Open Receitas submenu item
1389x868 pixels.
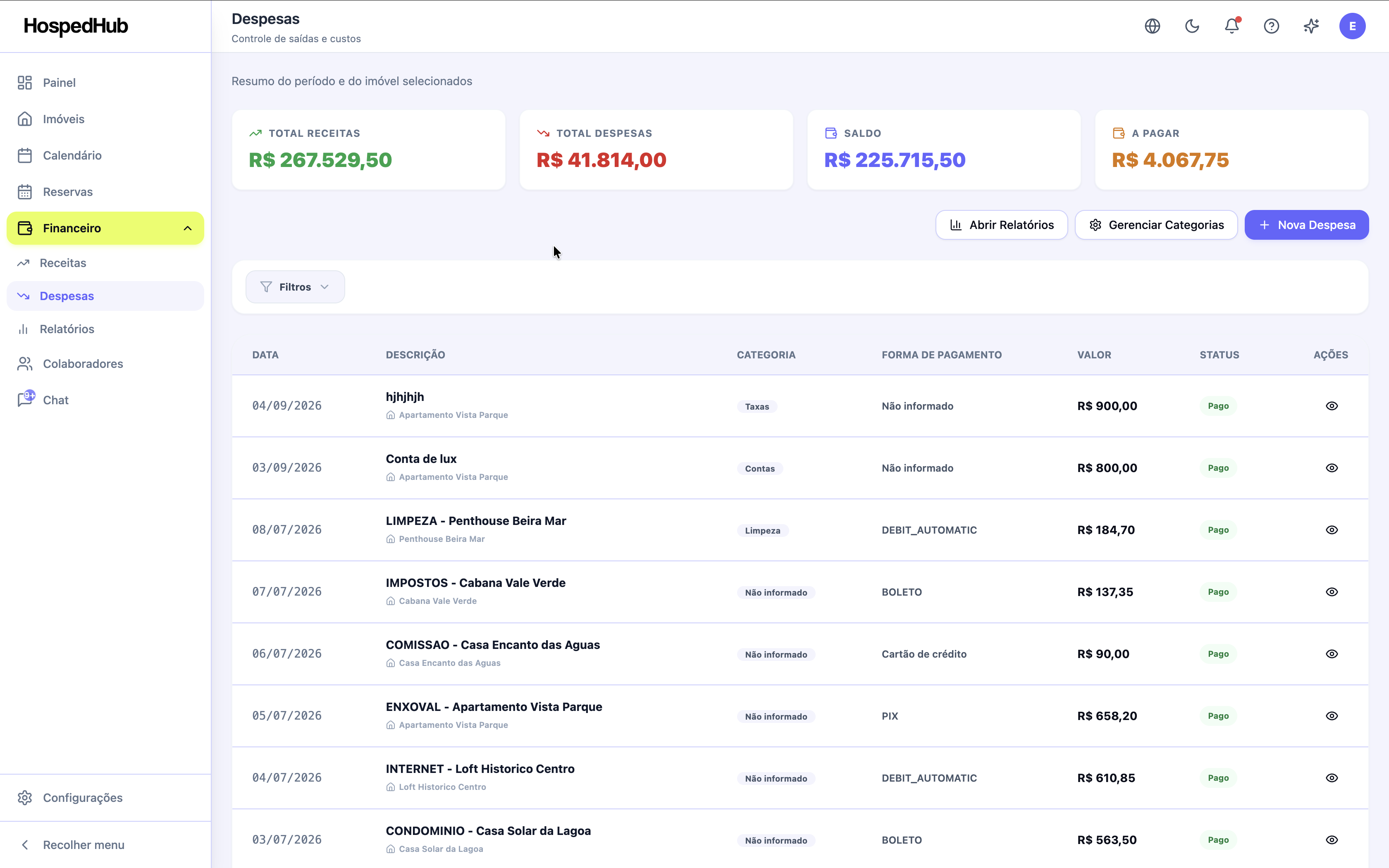point(105,263)
